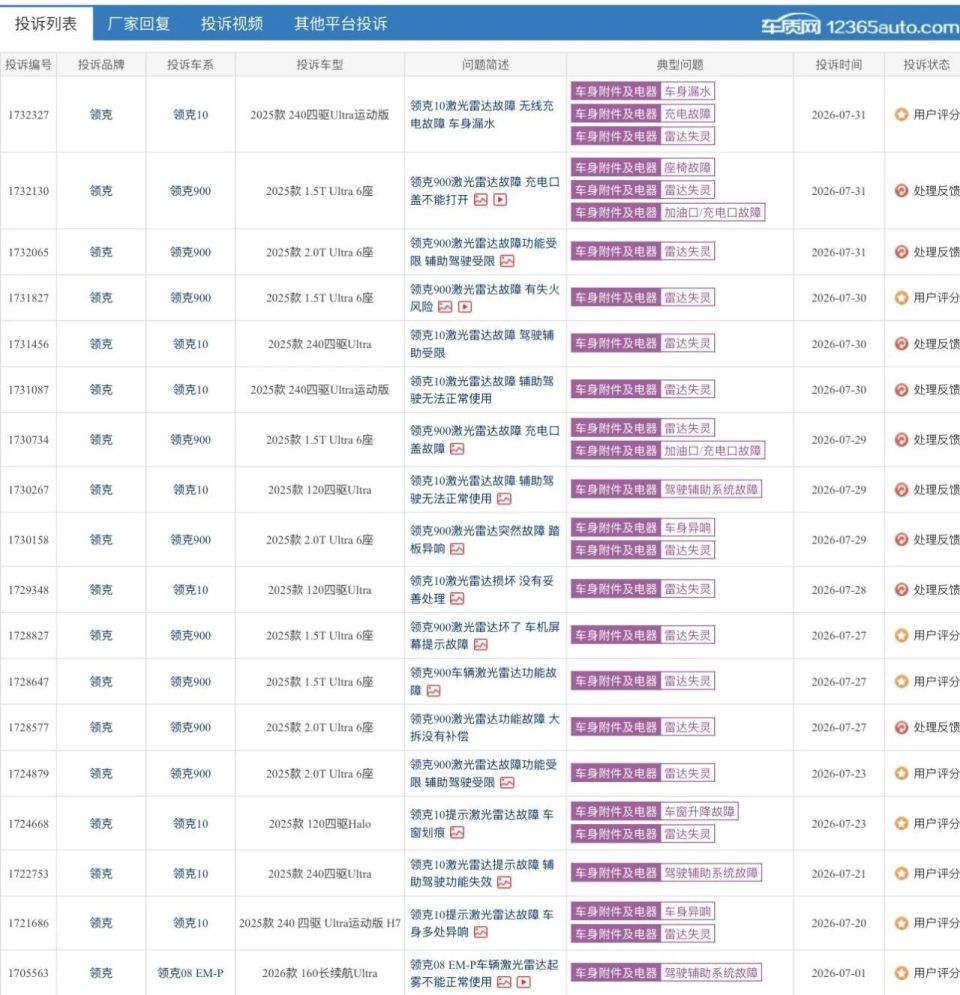Click user rating status icon for complaint 1732327
This screenshot has height=995, width=960.
901,114
